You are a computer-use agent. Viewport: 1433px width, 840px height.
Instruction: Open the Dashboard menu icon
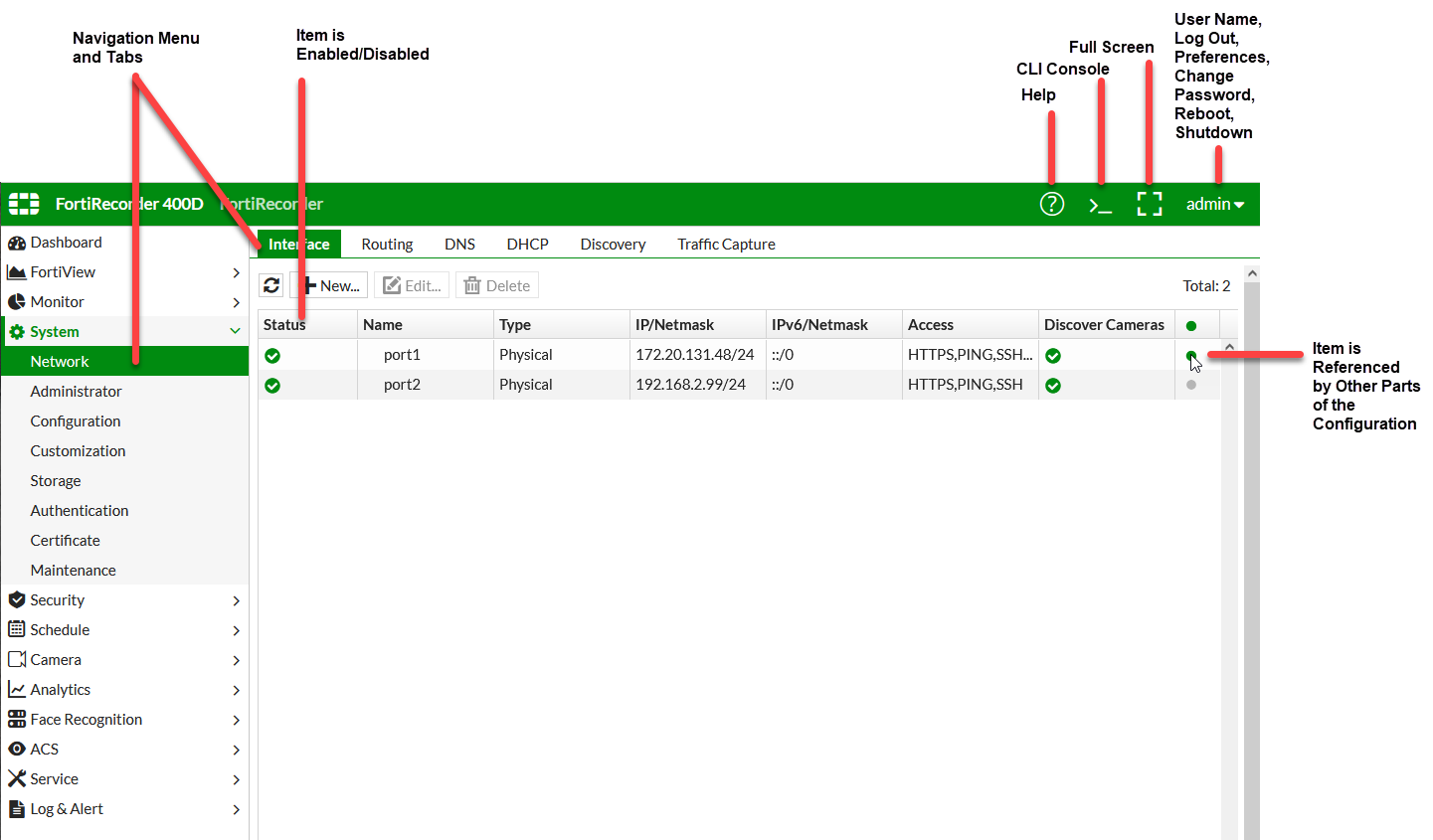tap(19, 242)
